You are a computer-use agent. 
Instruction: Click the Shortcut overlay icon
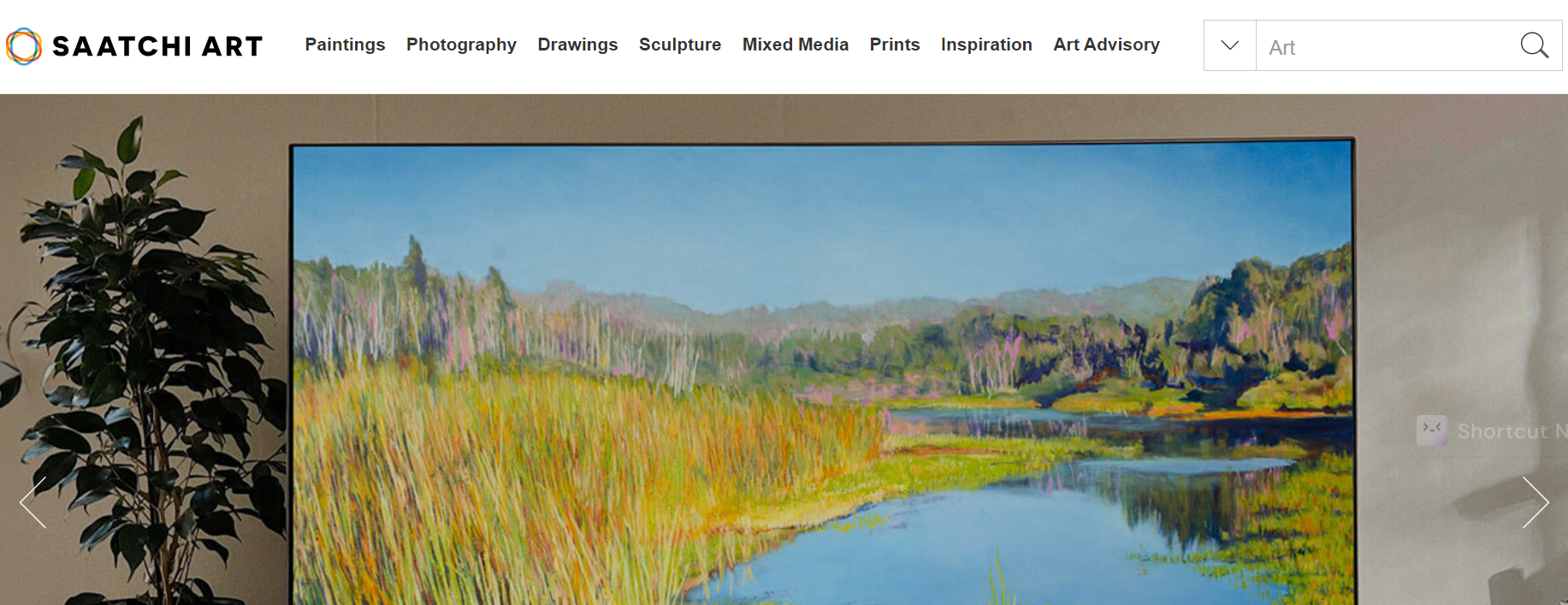1432,430
